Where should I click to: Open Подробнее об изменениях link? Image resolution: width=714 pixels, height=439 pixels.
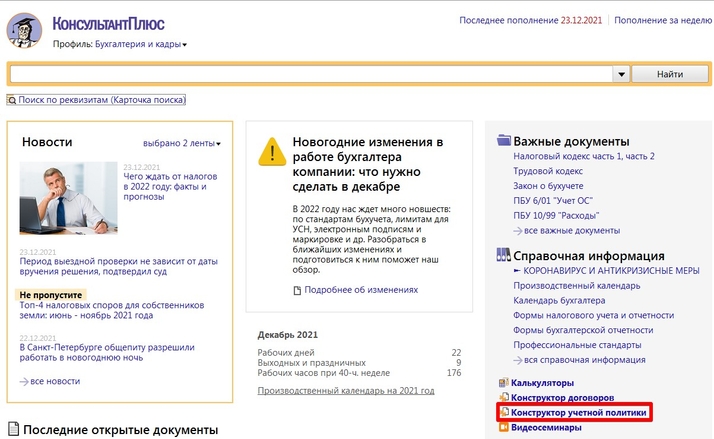[x=361, y=290]
